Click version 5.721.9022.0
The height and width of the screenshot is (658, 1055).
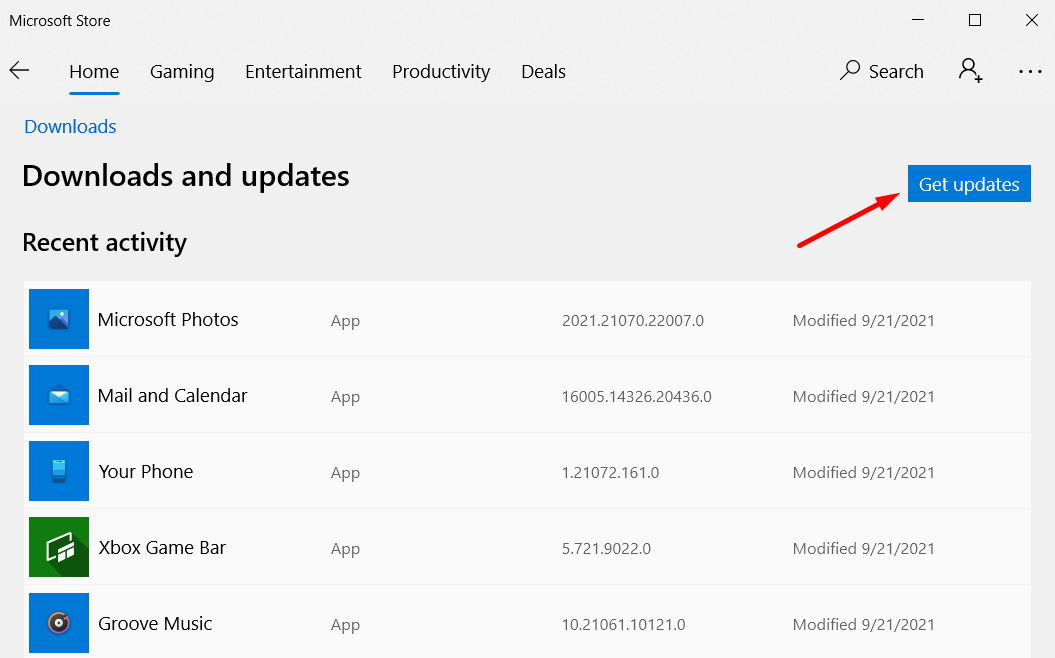606,549
